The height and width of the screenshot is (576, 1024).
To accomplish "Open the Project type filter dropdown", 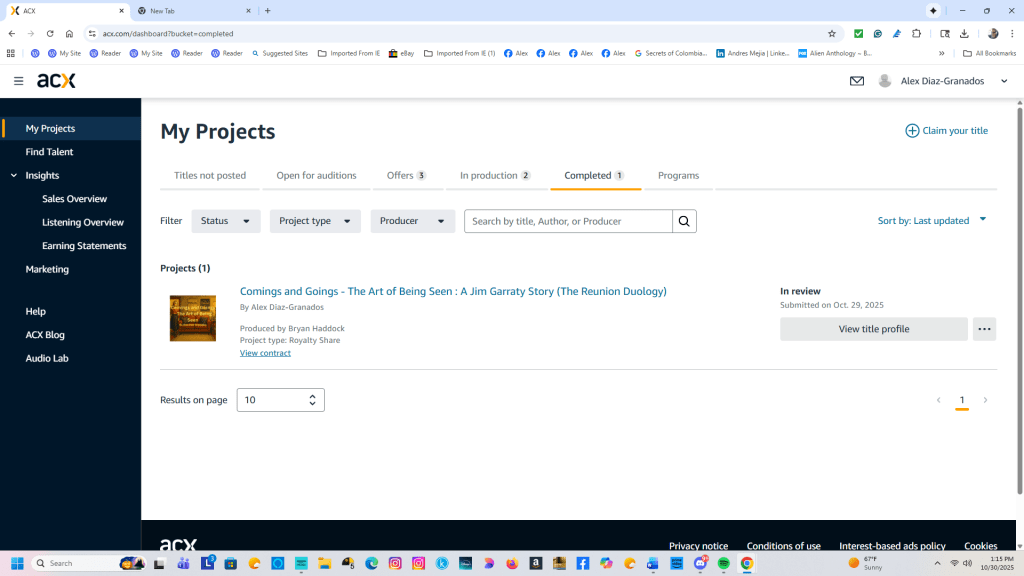I will click(x=315, y=221).
